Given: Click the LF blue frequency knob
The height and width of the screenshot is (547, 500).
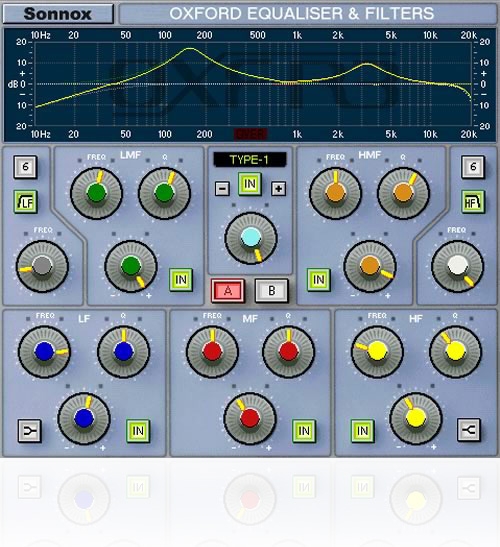Looking at the screenshot, I should pos(44,352).
